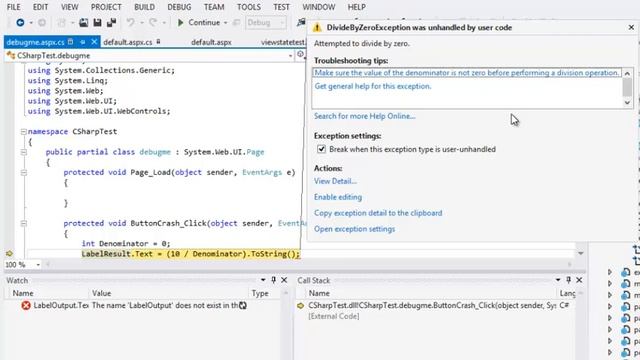Toggle auto-hide pin on Watch panel

tap(273, 280)
